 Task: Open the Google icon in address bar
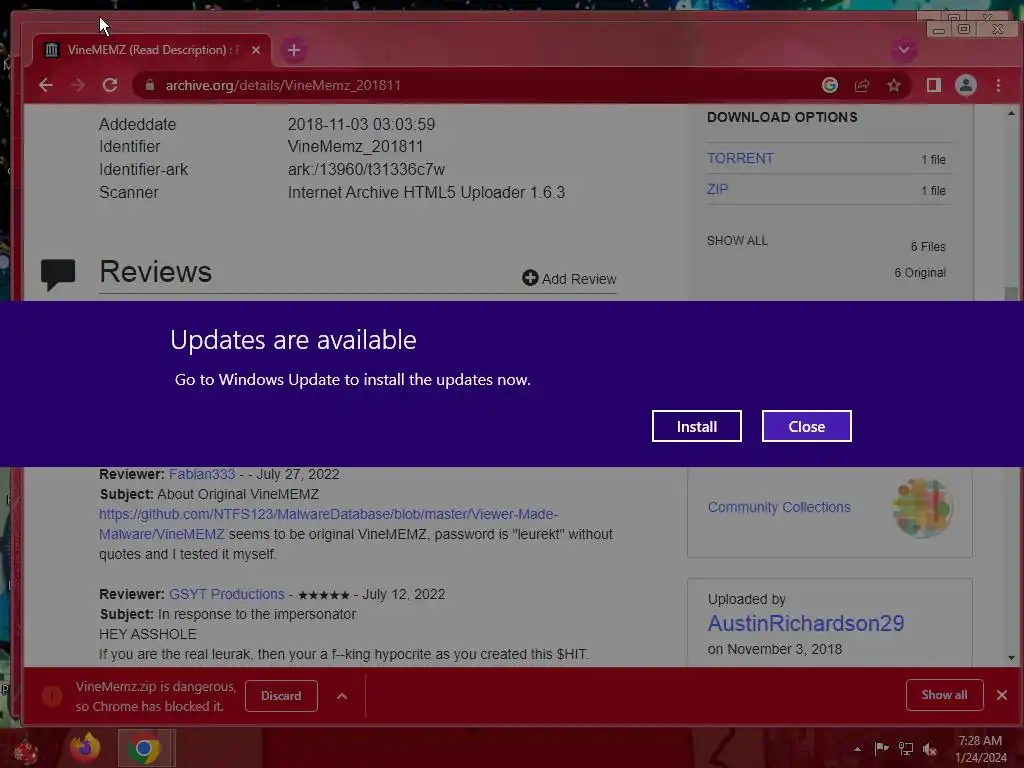point(829,86)
